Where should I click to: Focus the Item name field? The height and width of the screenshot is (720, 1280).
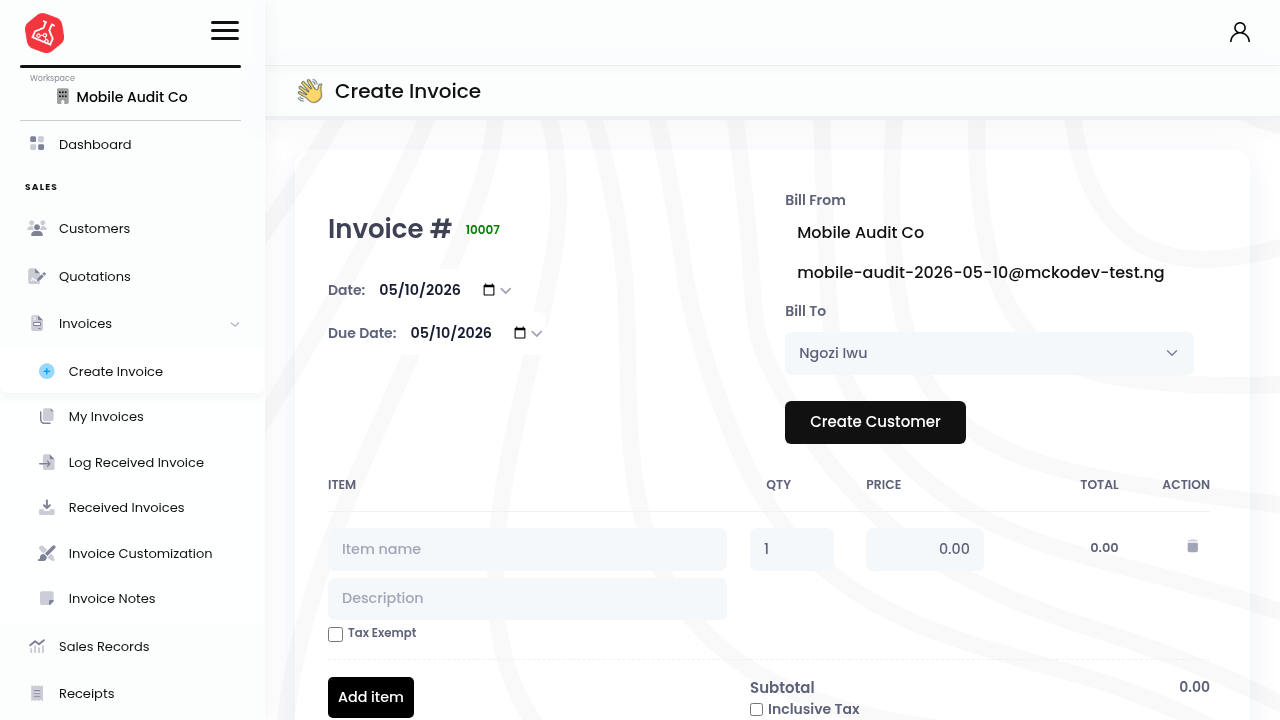pos(527,549)
